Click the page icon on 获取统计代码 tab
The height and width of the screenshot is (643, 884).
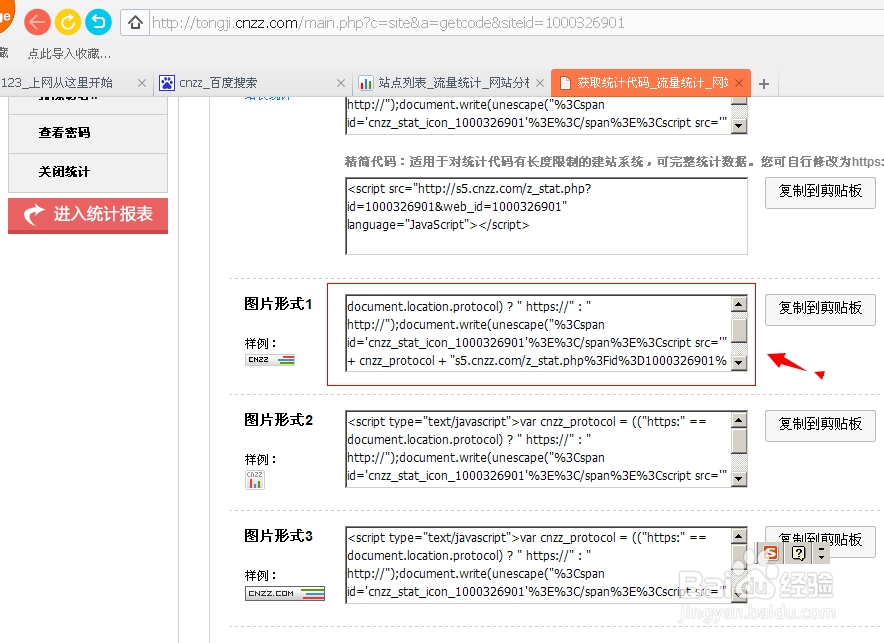point(565,83)
